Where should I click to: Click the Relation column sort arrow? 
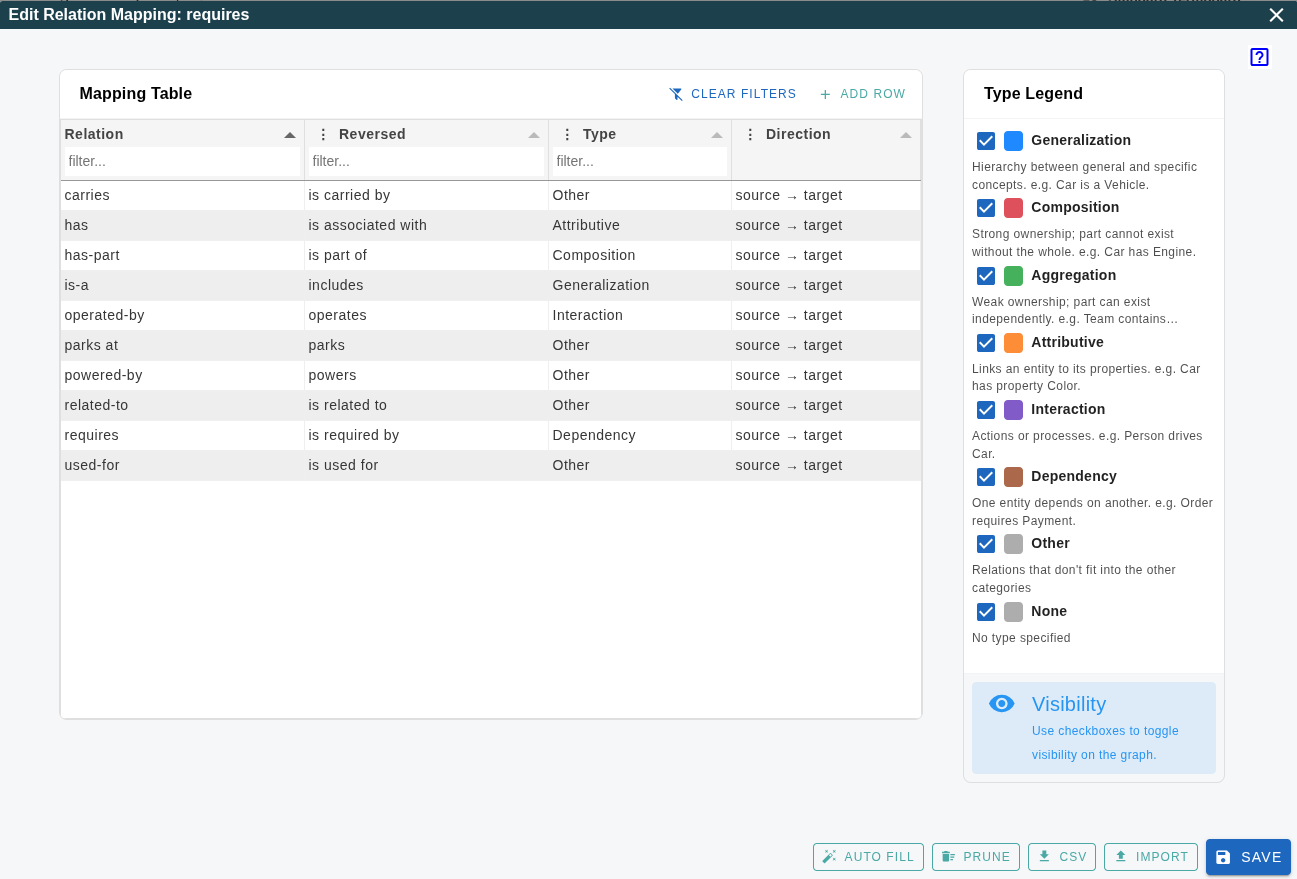click(290, 133)
